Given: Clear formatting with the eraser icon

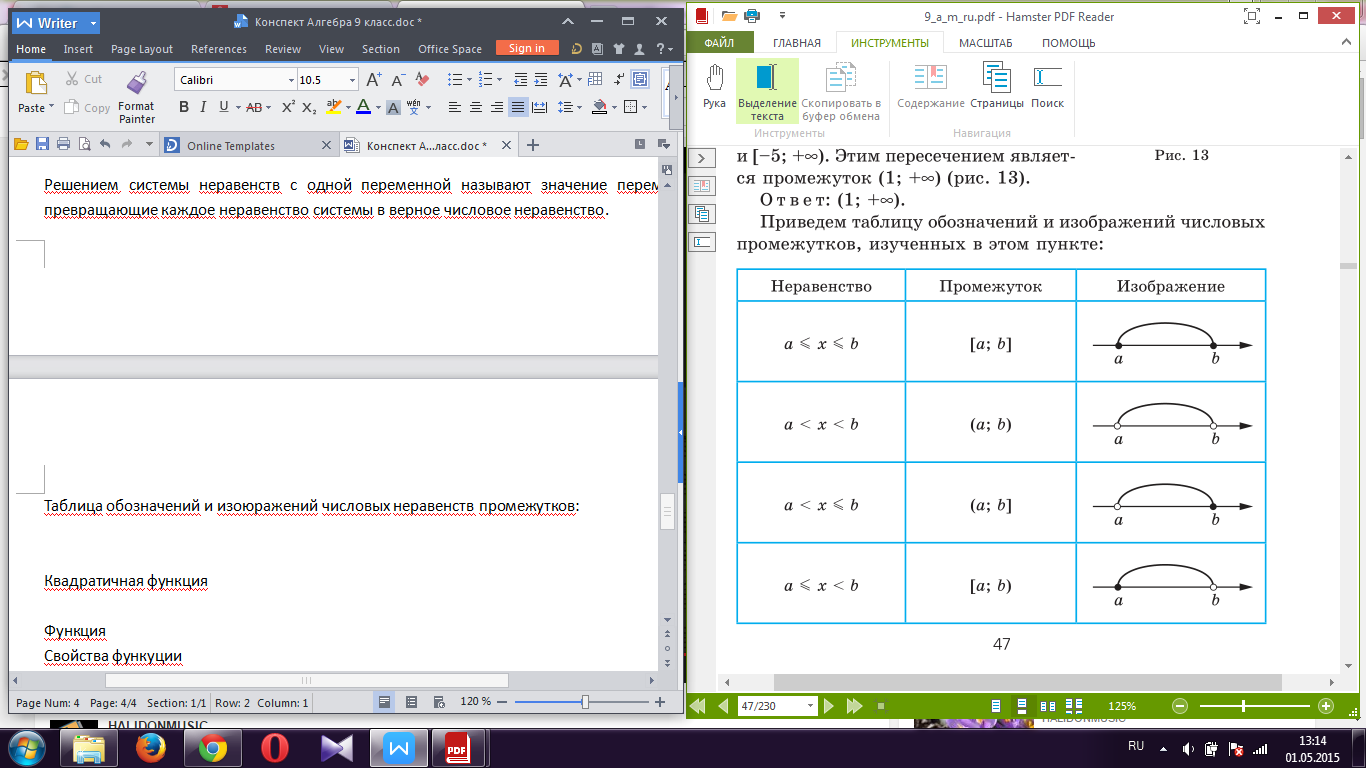Looking at the screenshot, I should pyautogui.click(x=422, y=80).
